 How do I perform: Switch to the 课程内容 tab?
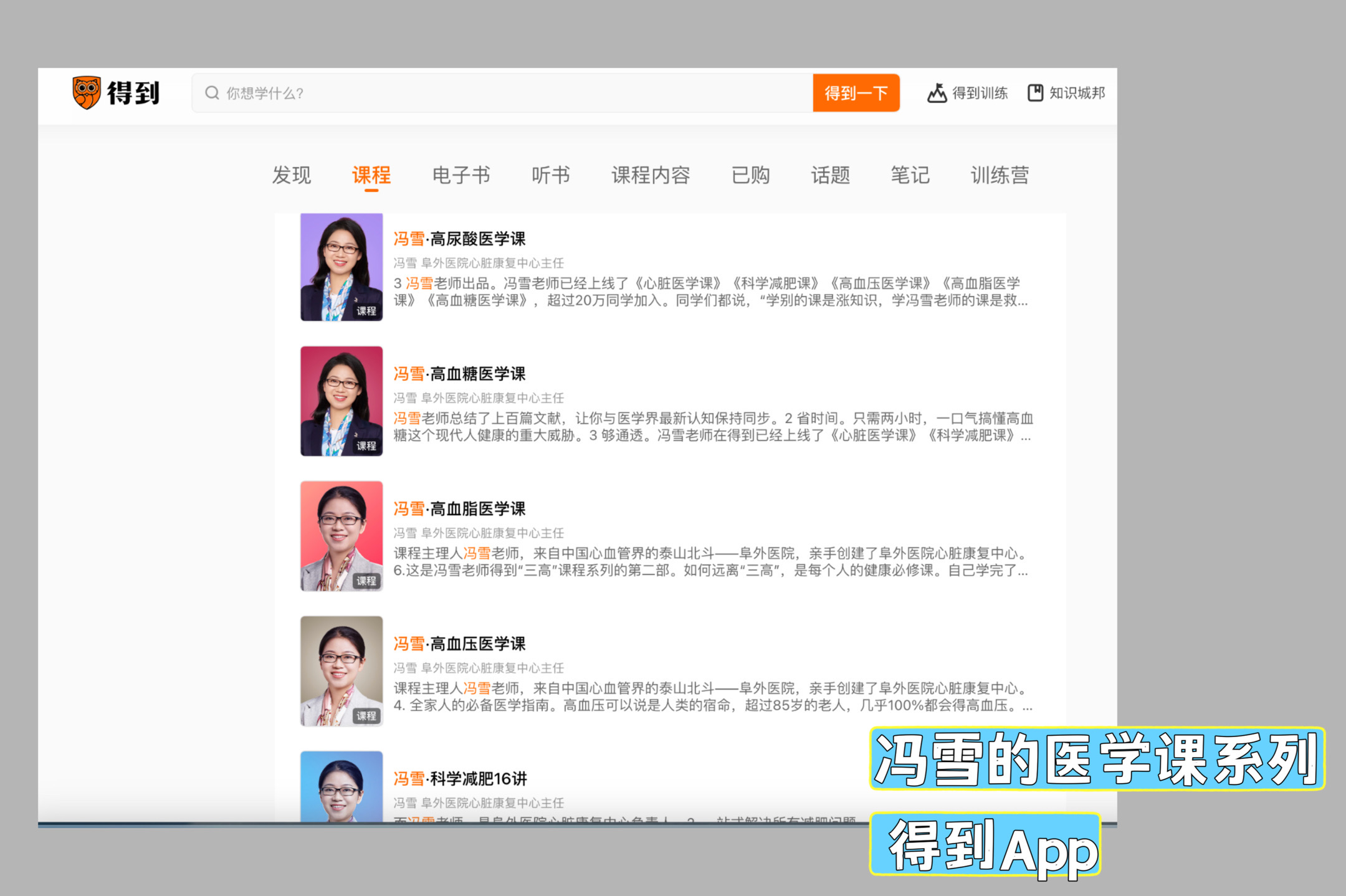coord(651,175)
